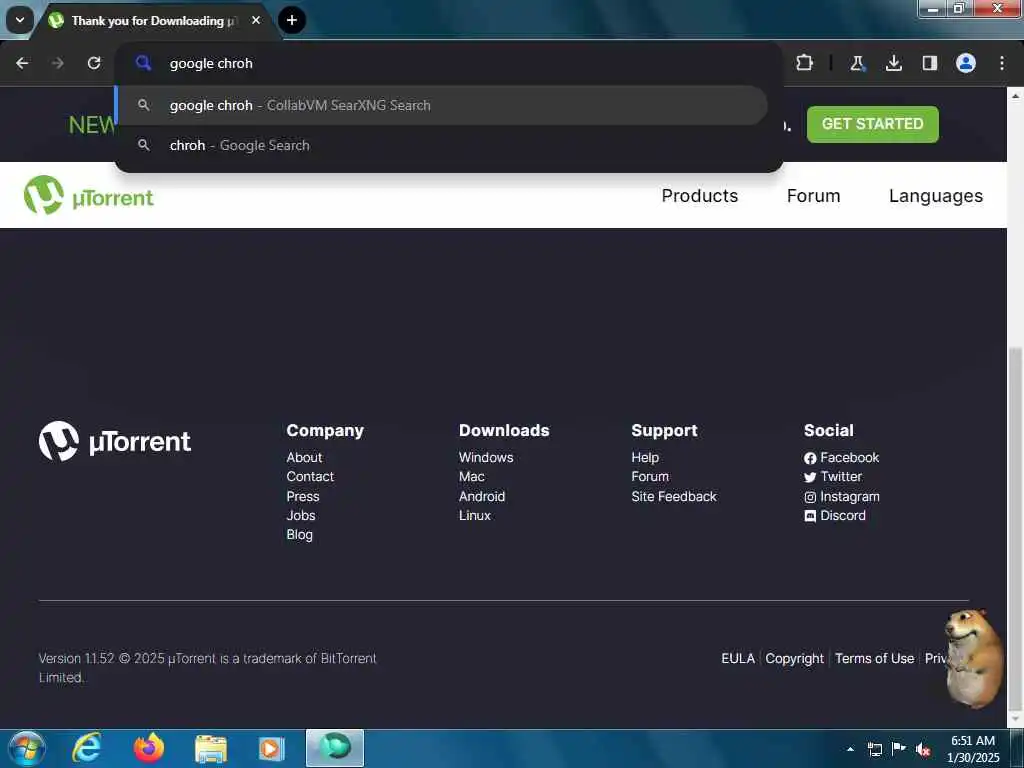The height and width of the screenshot is (768, 1024).
Task: Open the Windows download link
Action: coord(486,458)
